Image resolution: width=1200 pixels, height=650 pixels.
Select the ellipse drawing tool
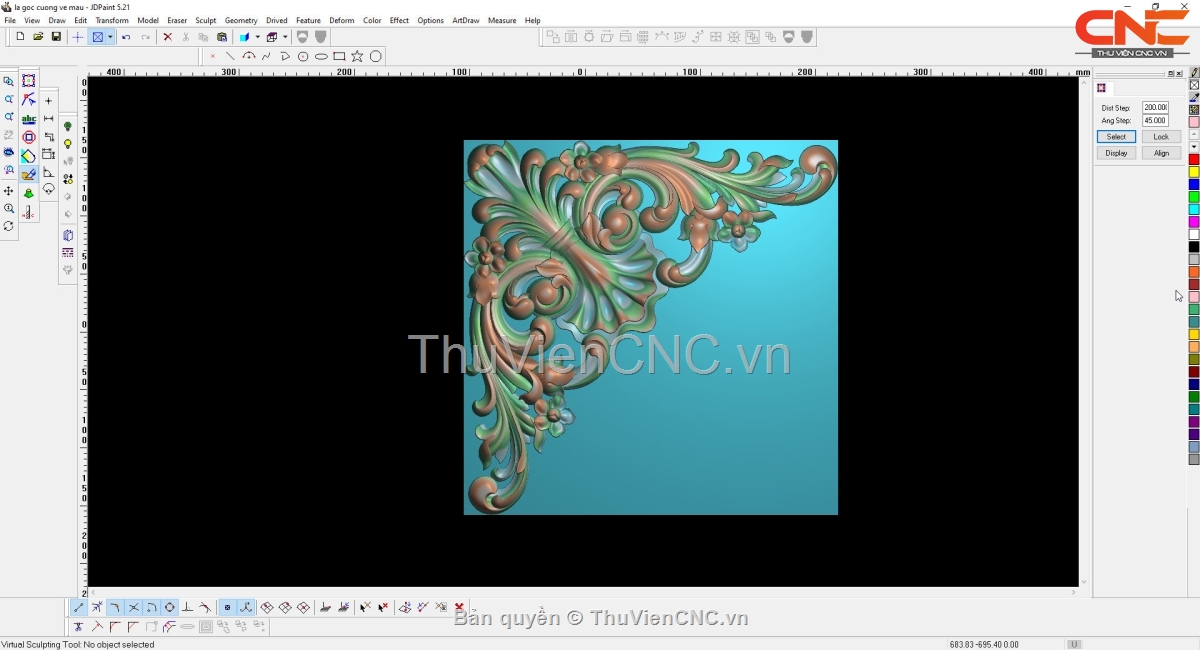(321, 56)
